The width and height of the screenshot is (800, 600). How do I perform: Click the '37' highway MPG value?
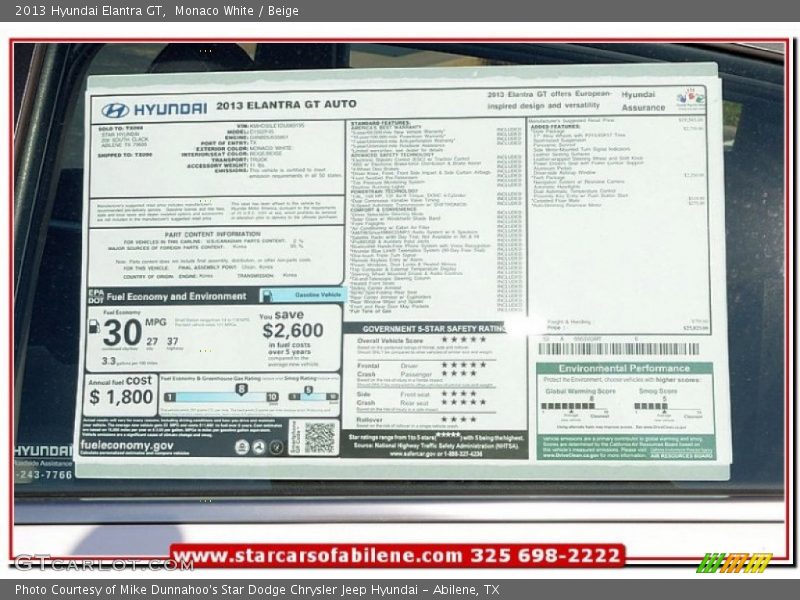pos(172,341)
